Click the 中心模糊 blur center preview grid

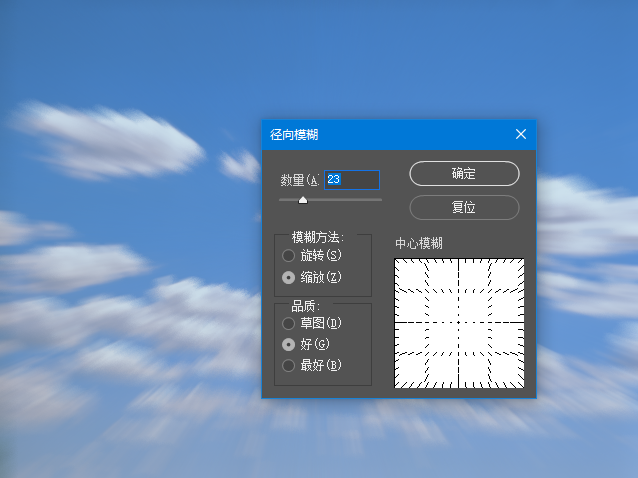[459, 323]
